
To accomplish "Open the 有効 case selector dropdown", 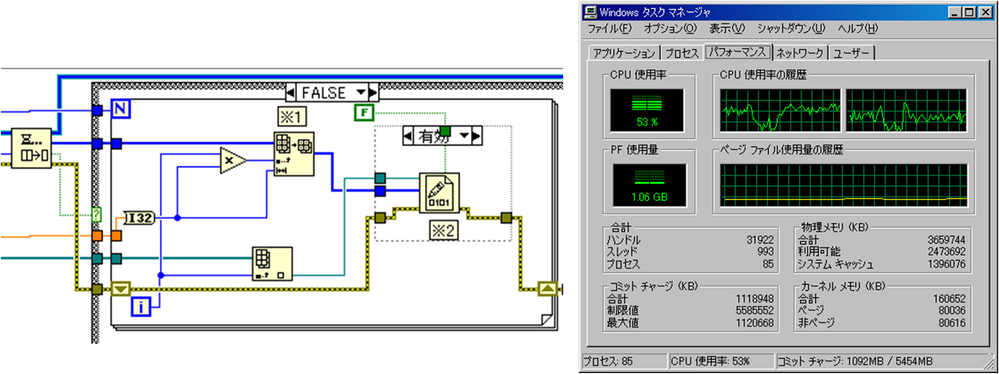I will tap(464, 136).
